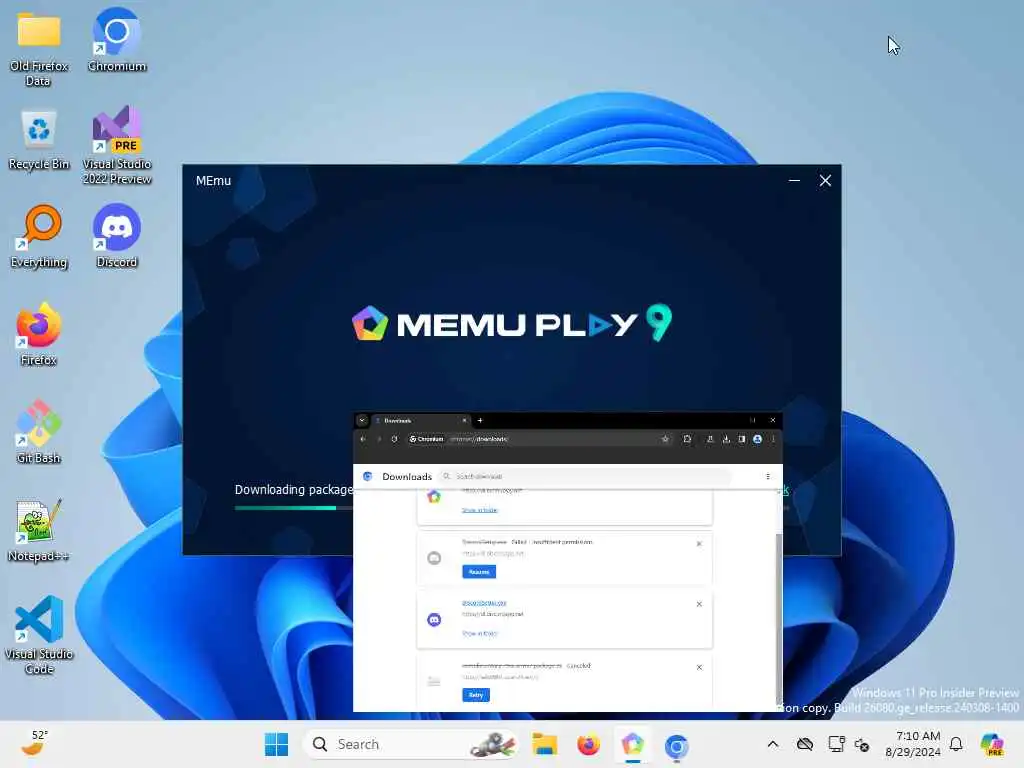The height and width of the screenshot is (768, 1024).
Task: Select the Recycle Bin desktop icon
Action: (39, 140)
